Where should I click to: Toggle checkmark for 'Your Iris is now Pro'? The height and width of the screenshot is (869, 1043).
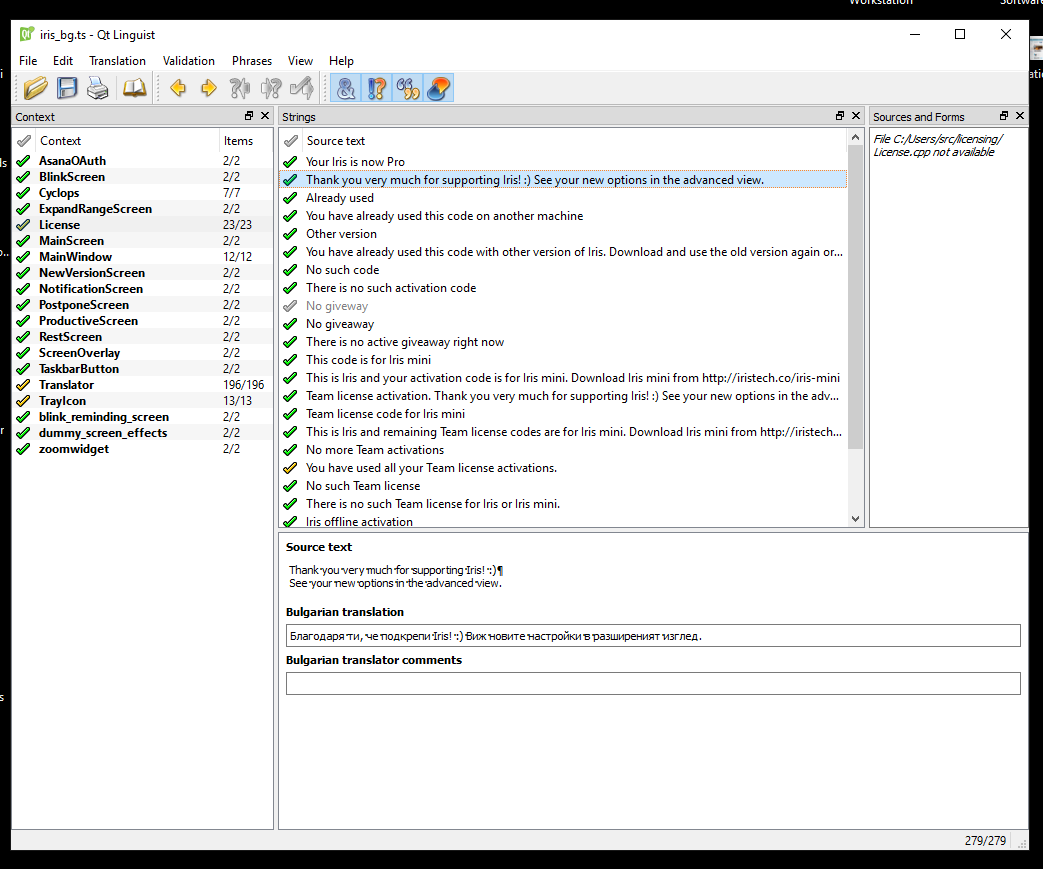(x=290, y=162)
